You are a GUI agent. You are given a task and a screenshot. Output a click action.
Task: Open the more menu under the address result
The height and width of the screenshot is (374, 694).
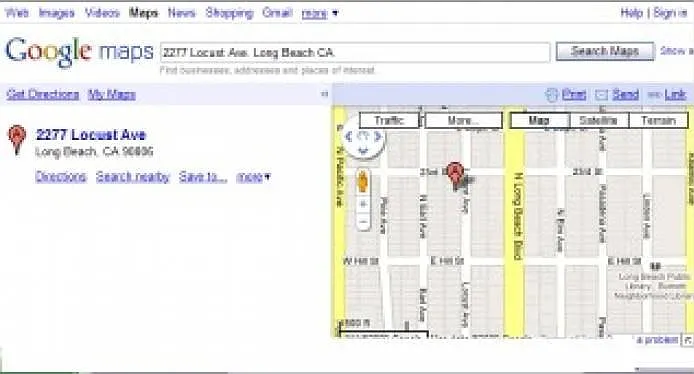[253, 177]
